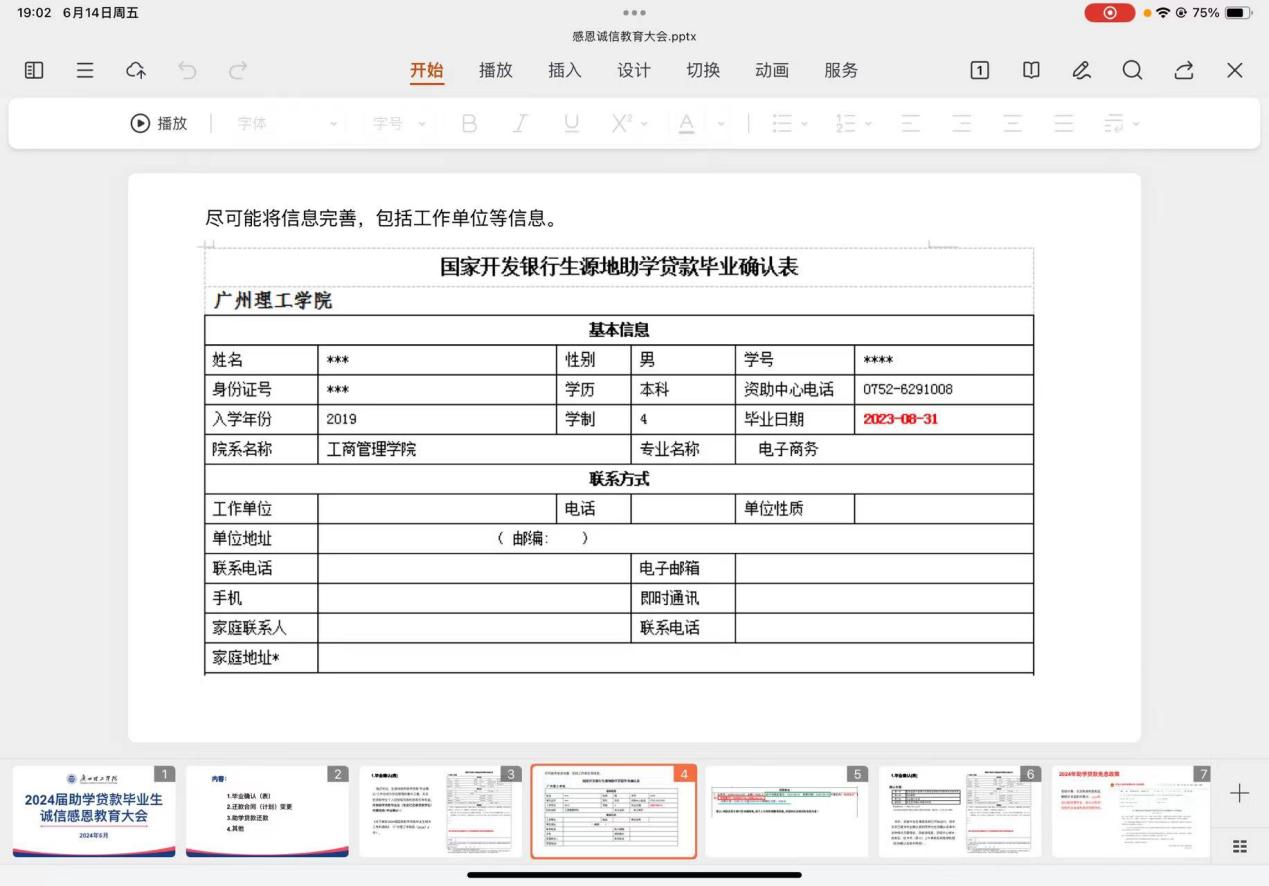The width and height of the screenshot is (1269, 886).
Task: Switch to the 插入 tab
Action: pos(564,70)
